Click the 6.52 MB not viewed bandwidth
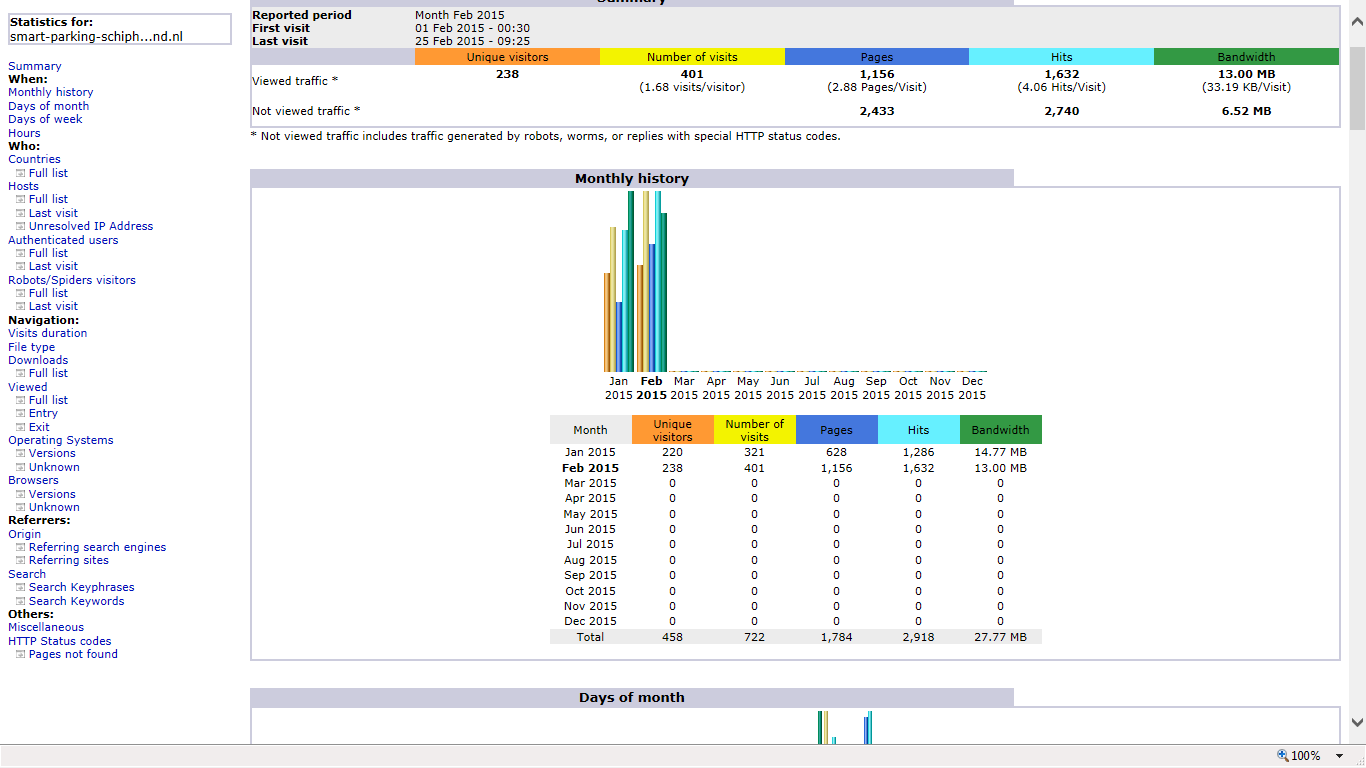This screenshot has width=1366, height=768. (x=1246, y=111)
